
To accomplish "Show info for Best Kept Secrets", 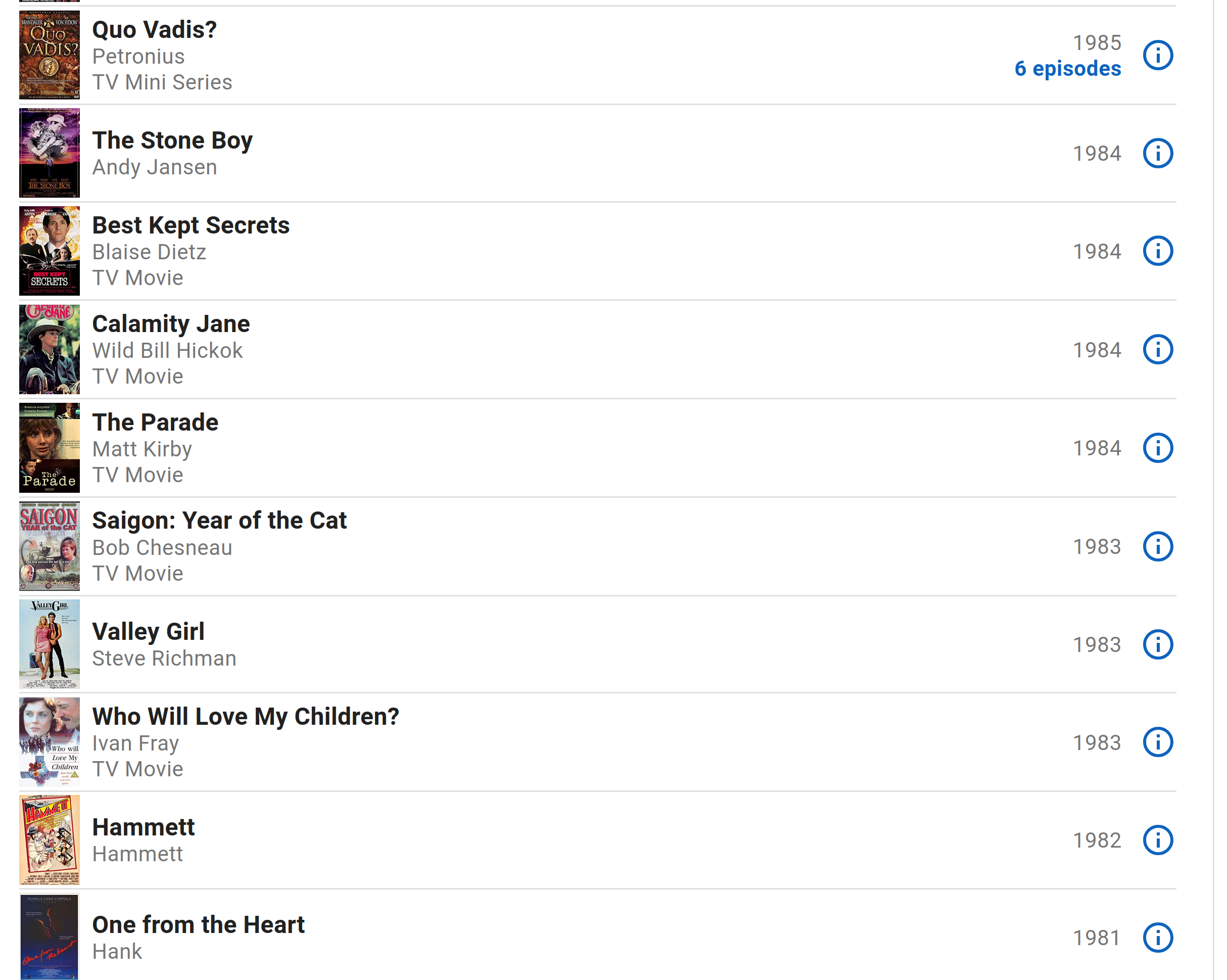I will [x=1158, y=251].
